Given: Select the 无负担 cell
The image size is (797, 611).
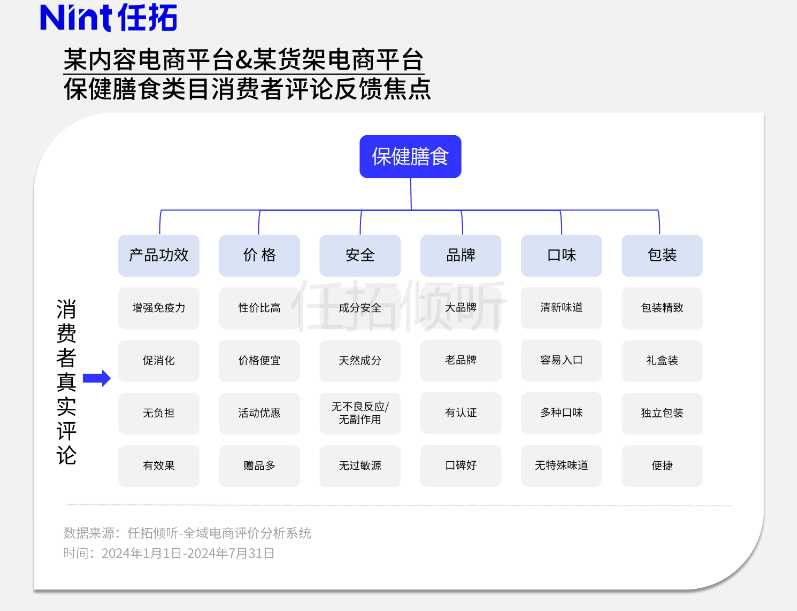Looking at the screenshot, I should pos(159,413).
